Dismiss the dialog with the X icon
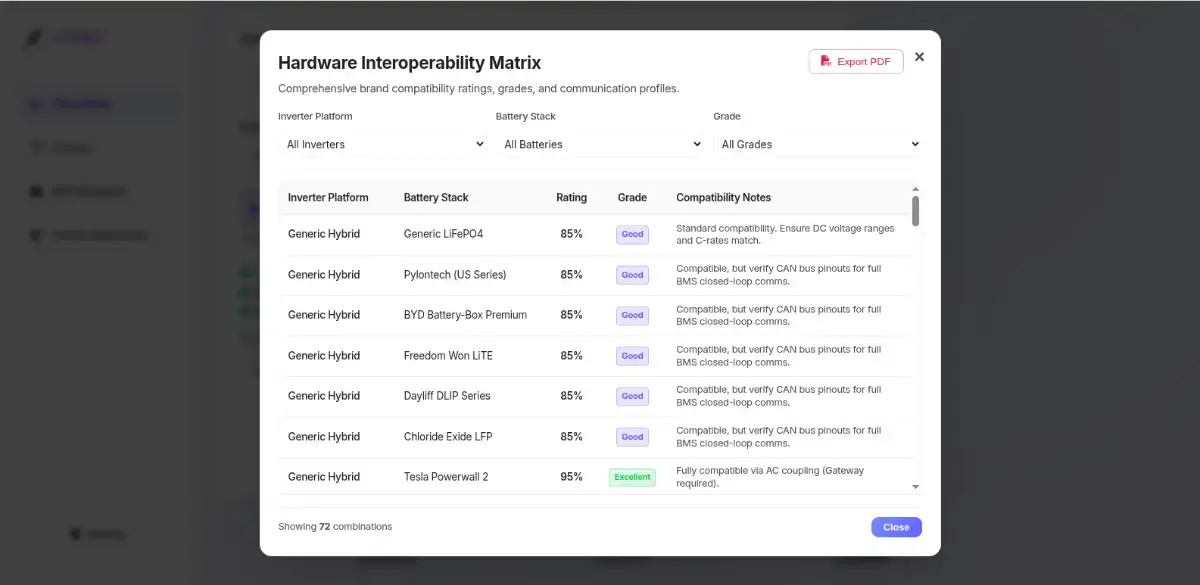 click(x=919, y=57)
